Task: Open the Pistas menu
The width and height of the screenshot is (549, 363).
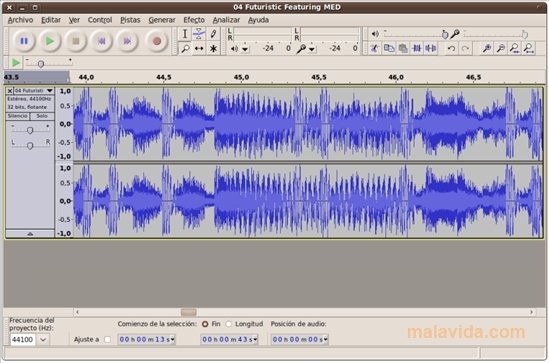Action: pos(130,20)
